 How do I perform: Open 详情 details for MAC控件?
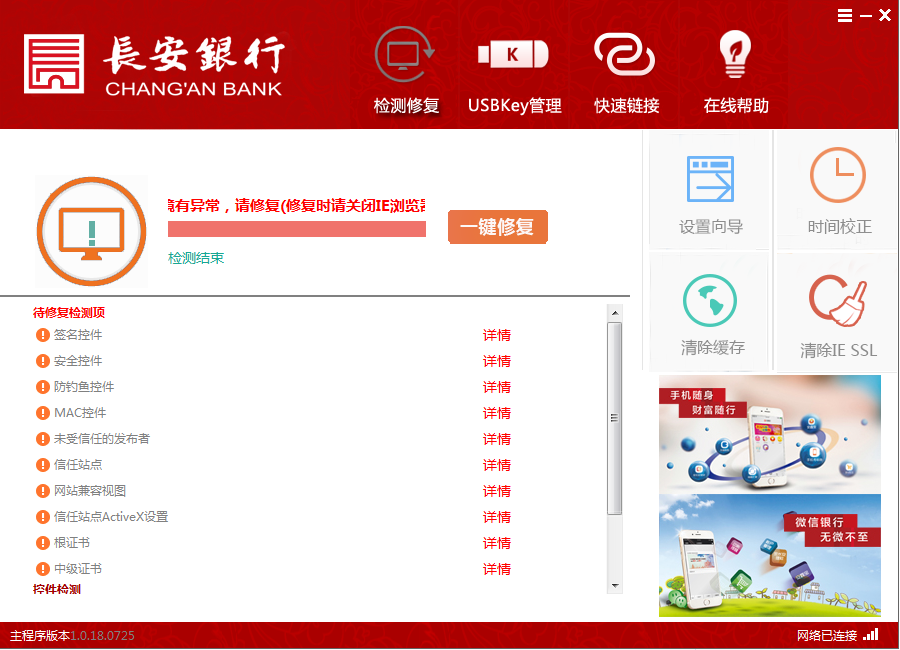pos(496,413)
